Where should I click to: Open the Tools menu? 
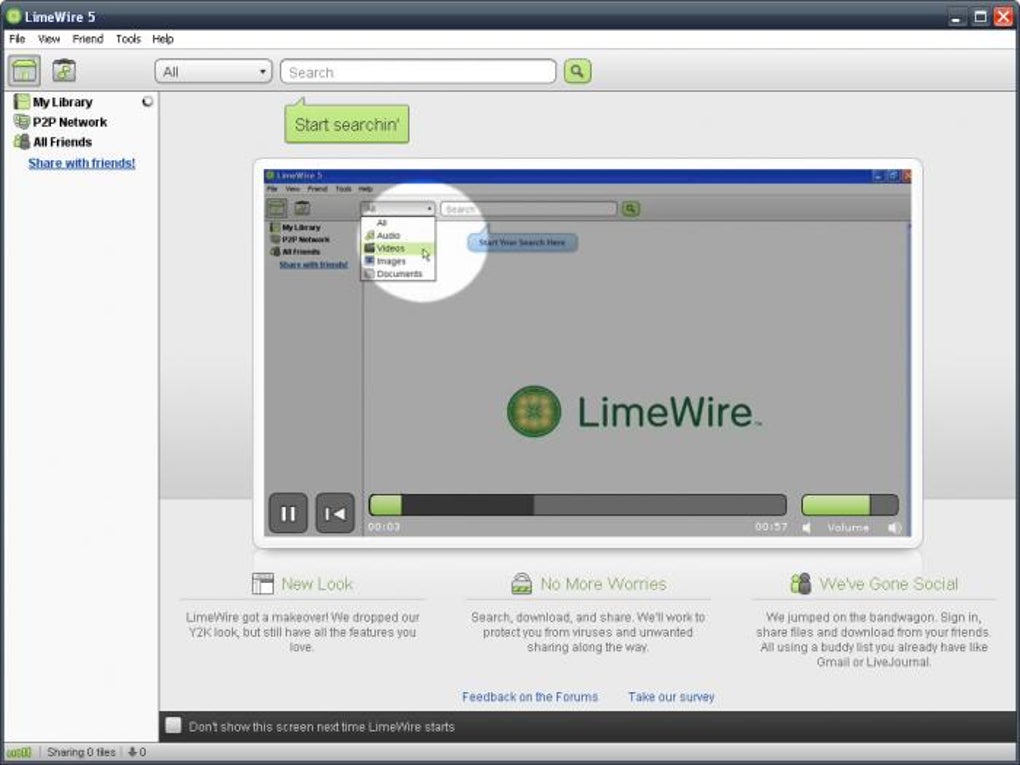(x=128, y=39)
